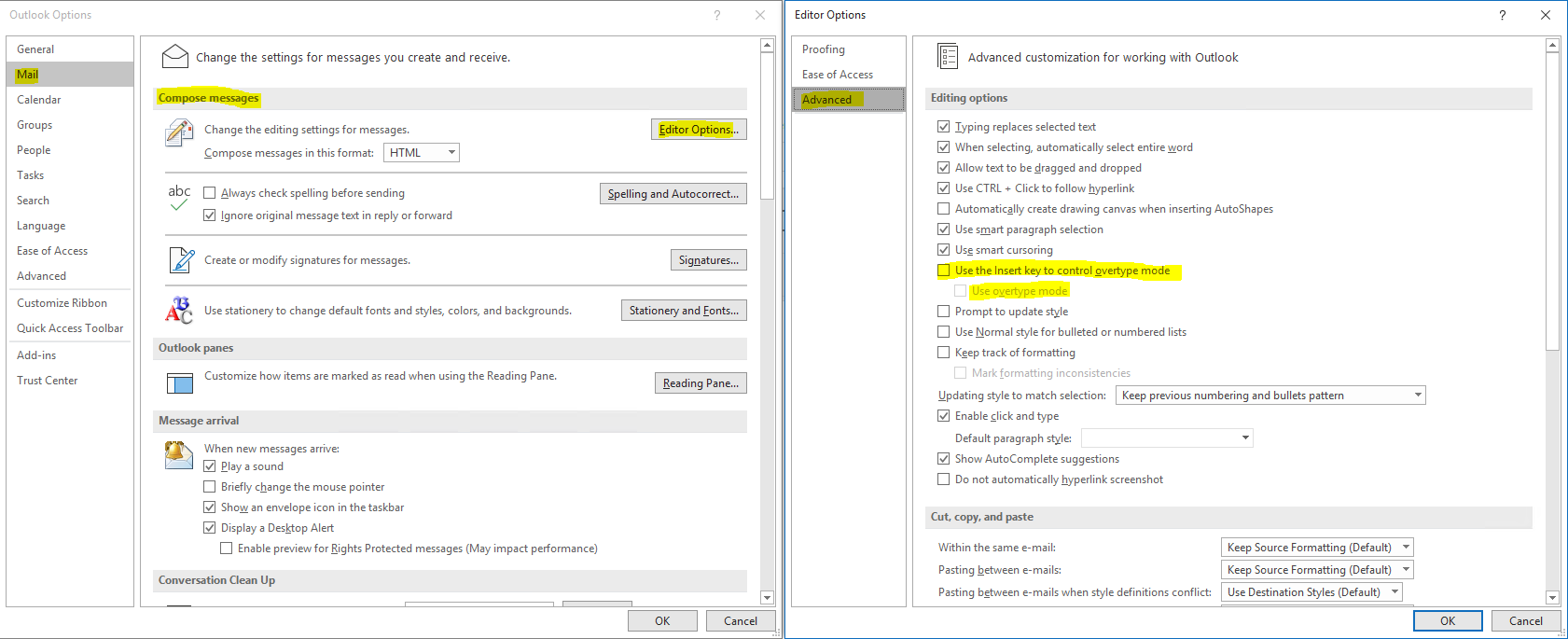The image size is (1568, 639).
Task: Open Within the same e-mail paste dropdown
Action: tap(1317, 548)
